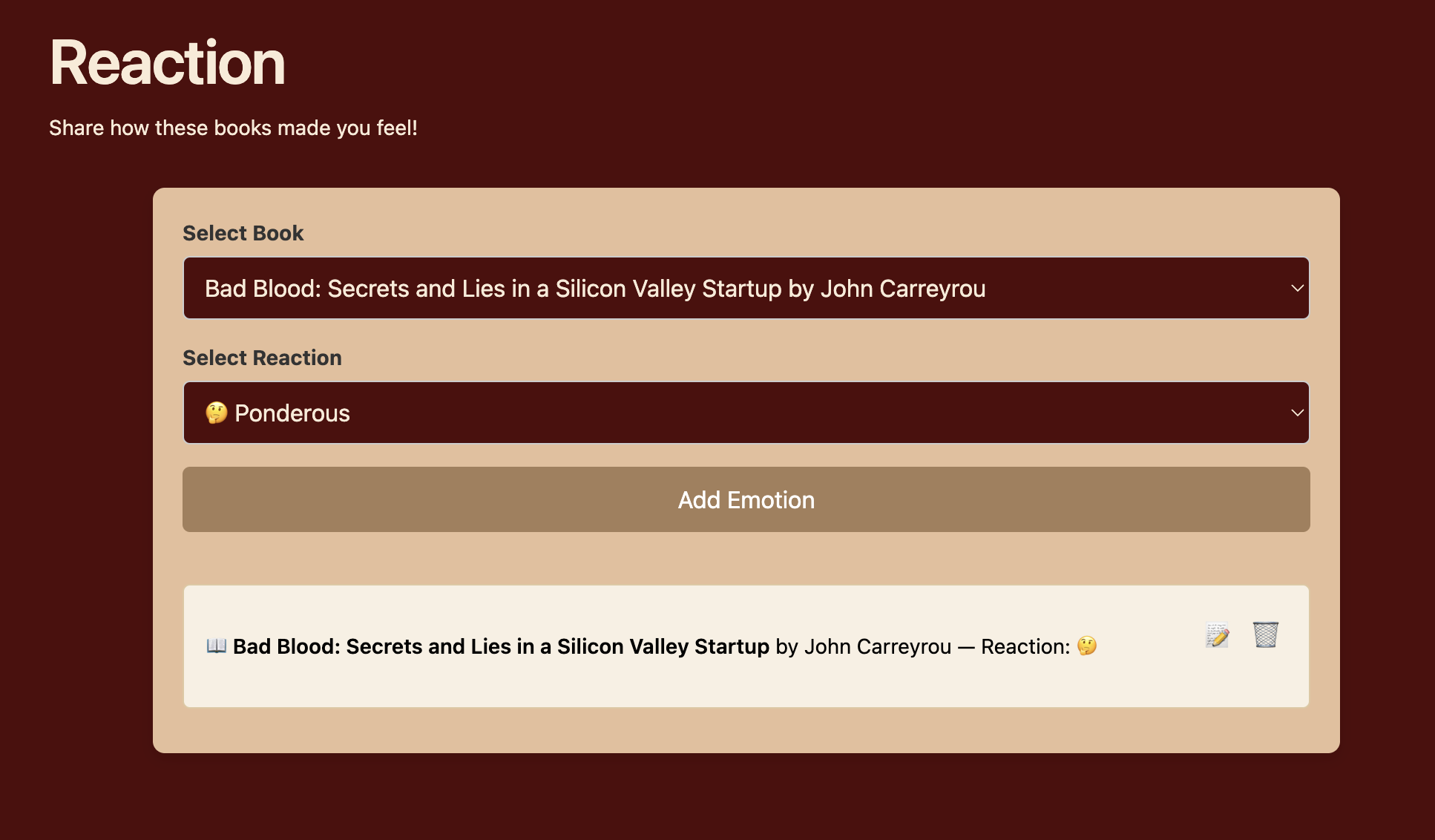Click the open book icon in reaction entry

pyautogui.click(x=216, y=646)
